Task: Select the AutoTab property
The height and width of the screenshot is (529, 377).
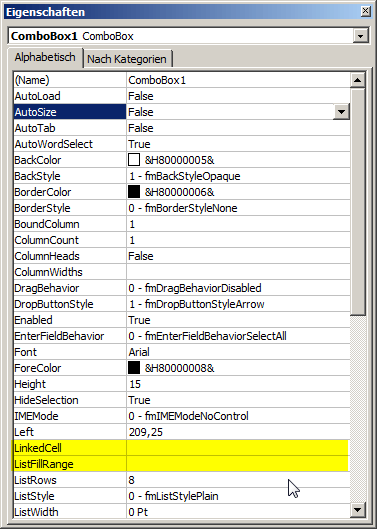Action: pyautogui.click(x=70, y=128)
